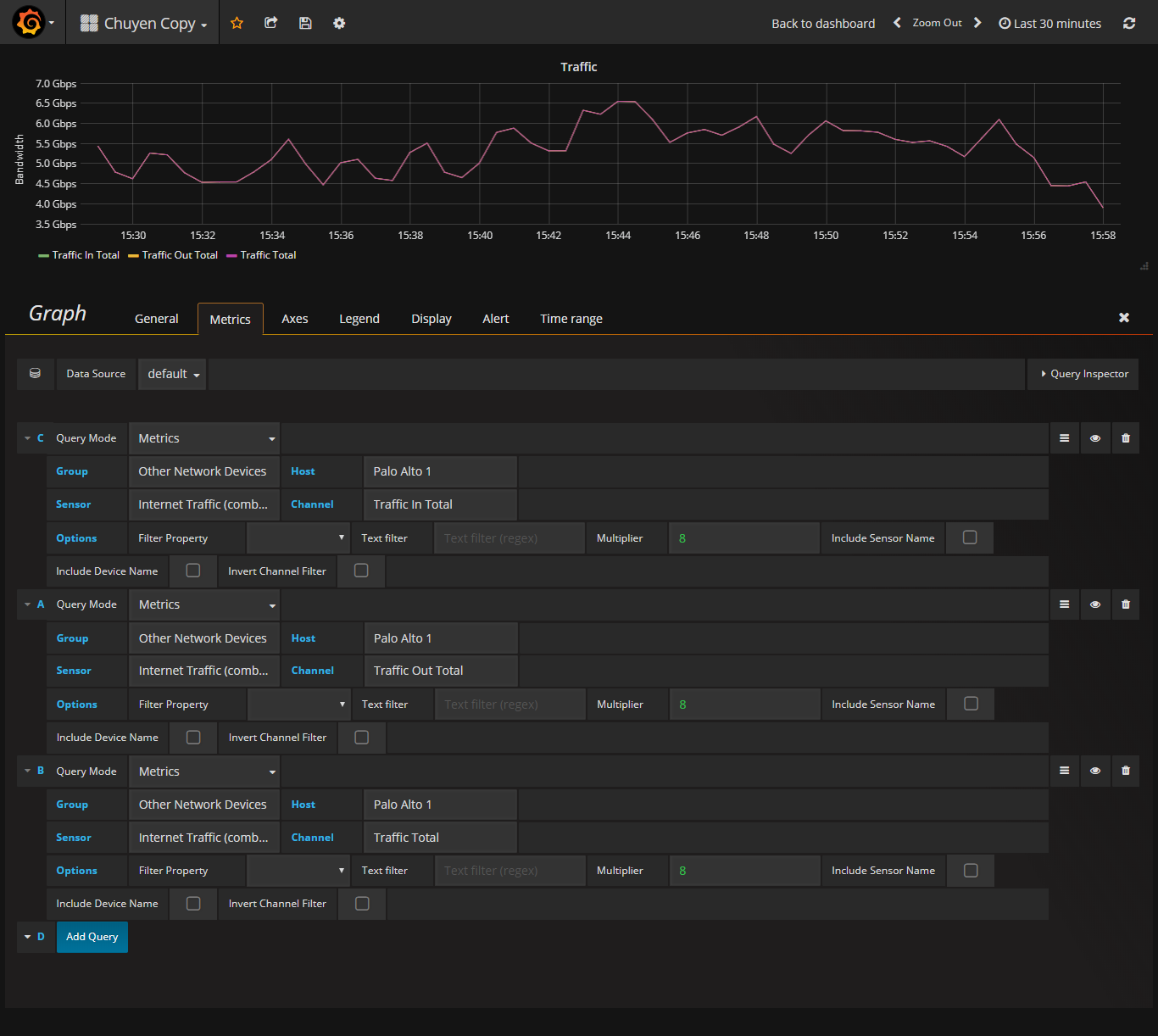Click the Grafana logo menu icon
This screenshot has width=1158, height=1036.
click(30, 23)
